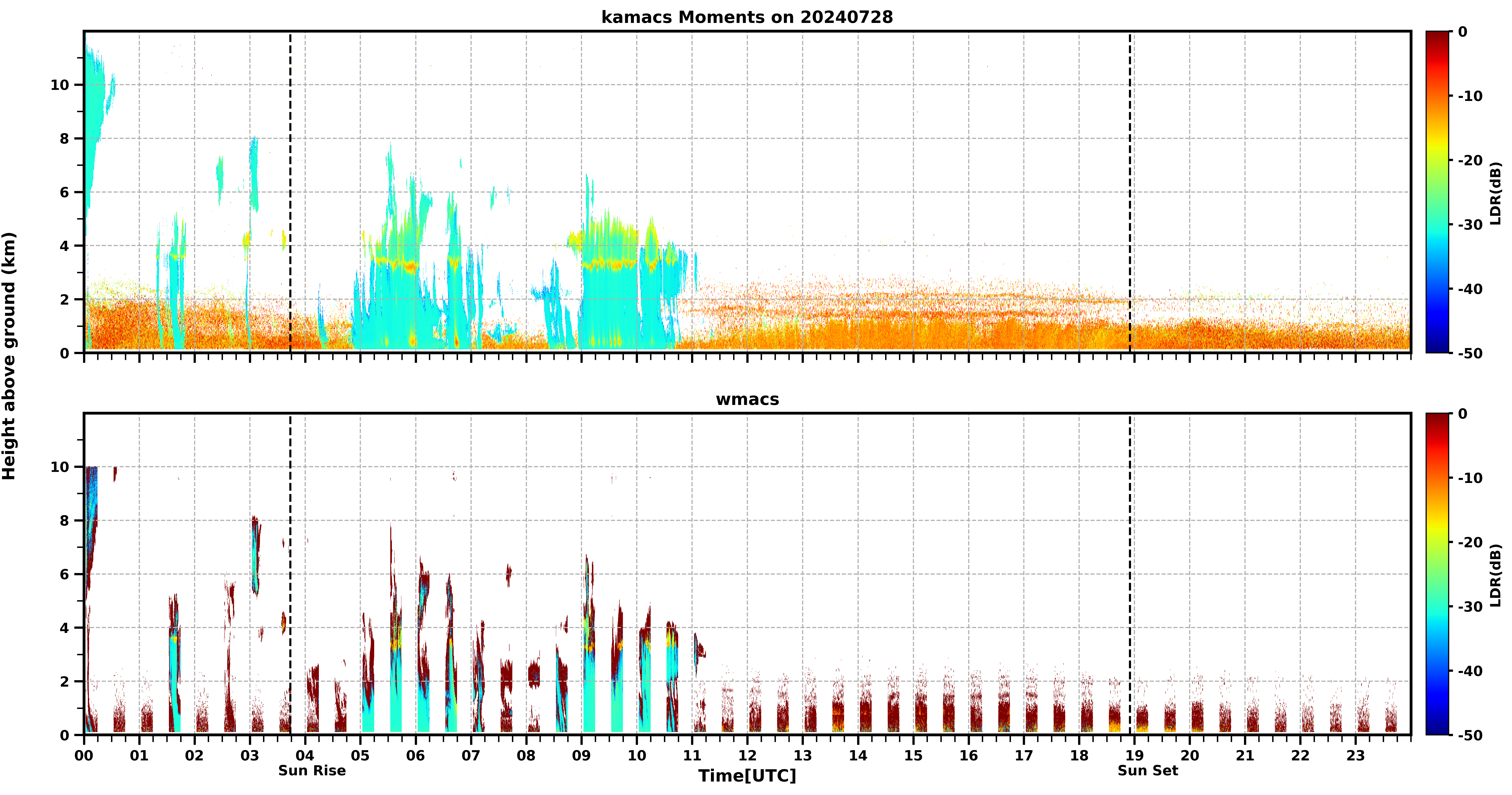Click the '12' time tick label

click(x=747, y=756)
